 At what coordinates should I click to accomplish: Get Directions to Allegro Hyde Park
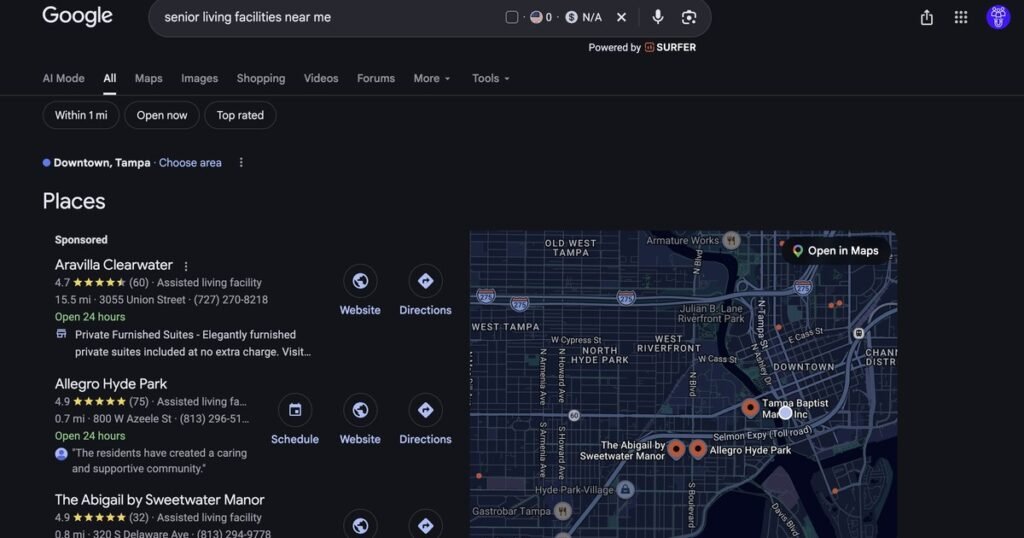pyautogui.click(x=425, y=411)
